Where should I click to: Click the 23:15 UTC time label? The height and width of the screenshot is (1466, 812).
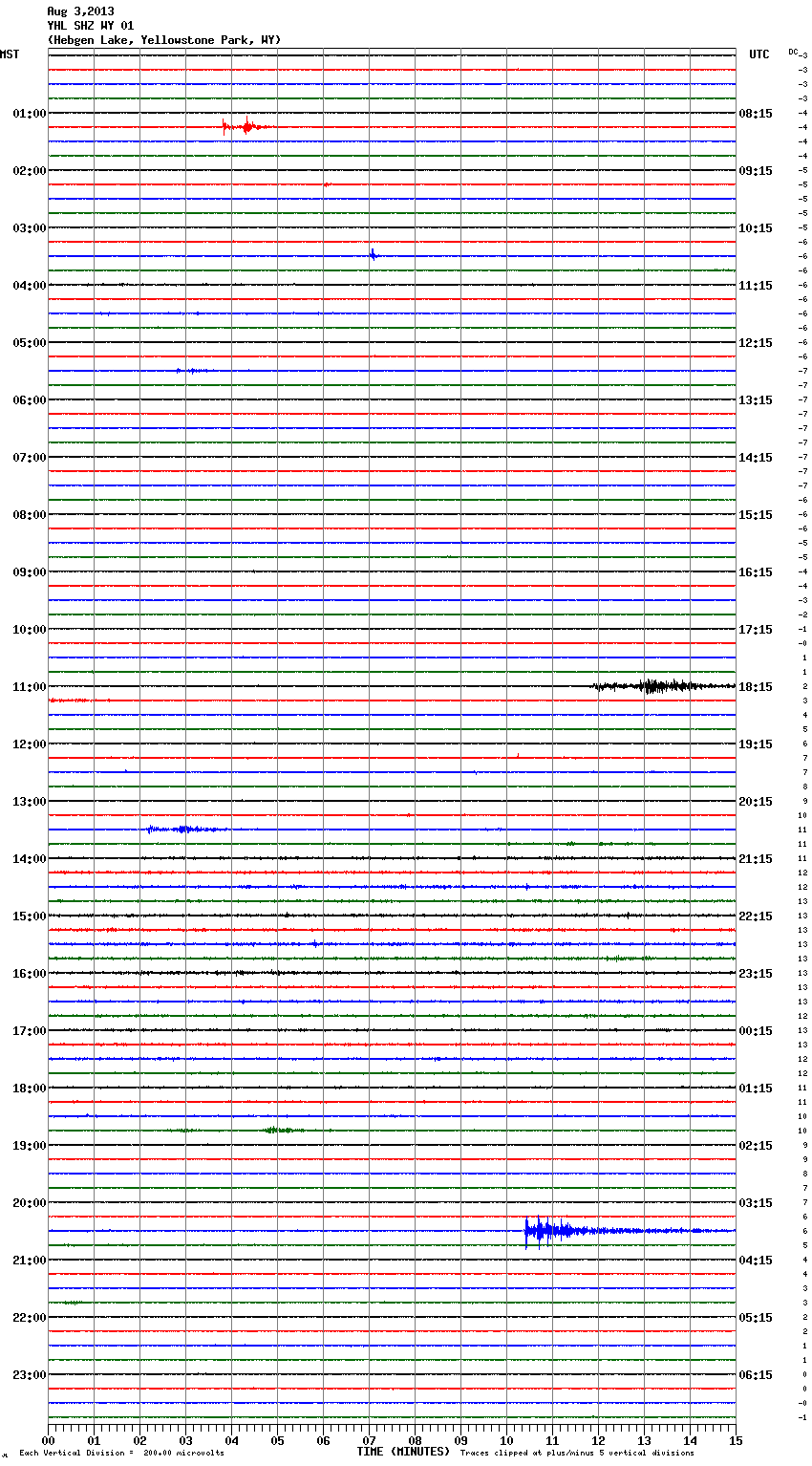click(x=756, y=974)
